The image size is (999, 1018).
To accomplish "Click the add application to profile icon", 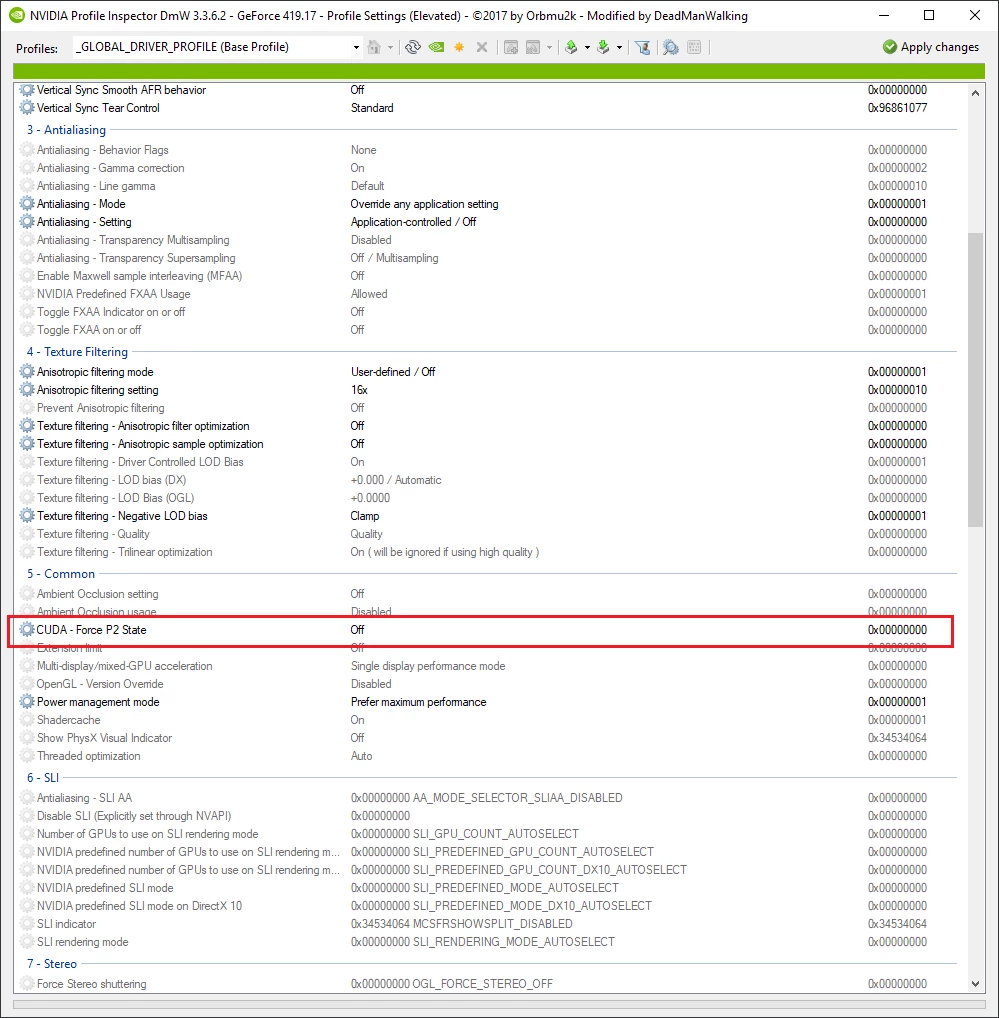I will (511, 47).
